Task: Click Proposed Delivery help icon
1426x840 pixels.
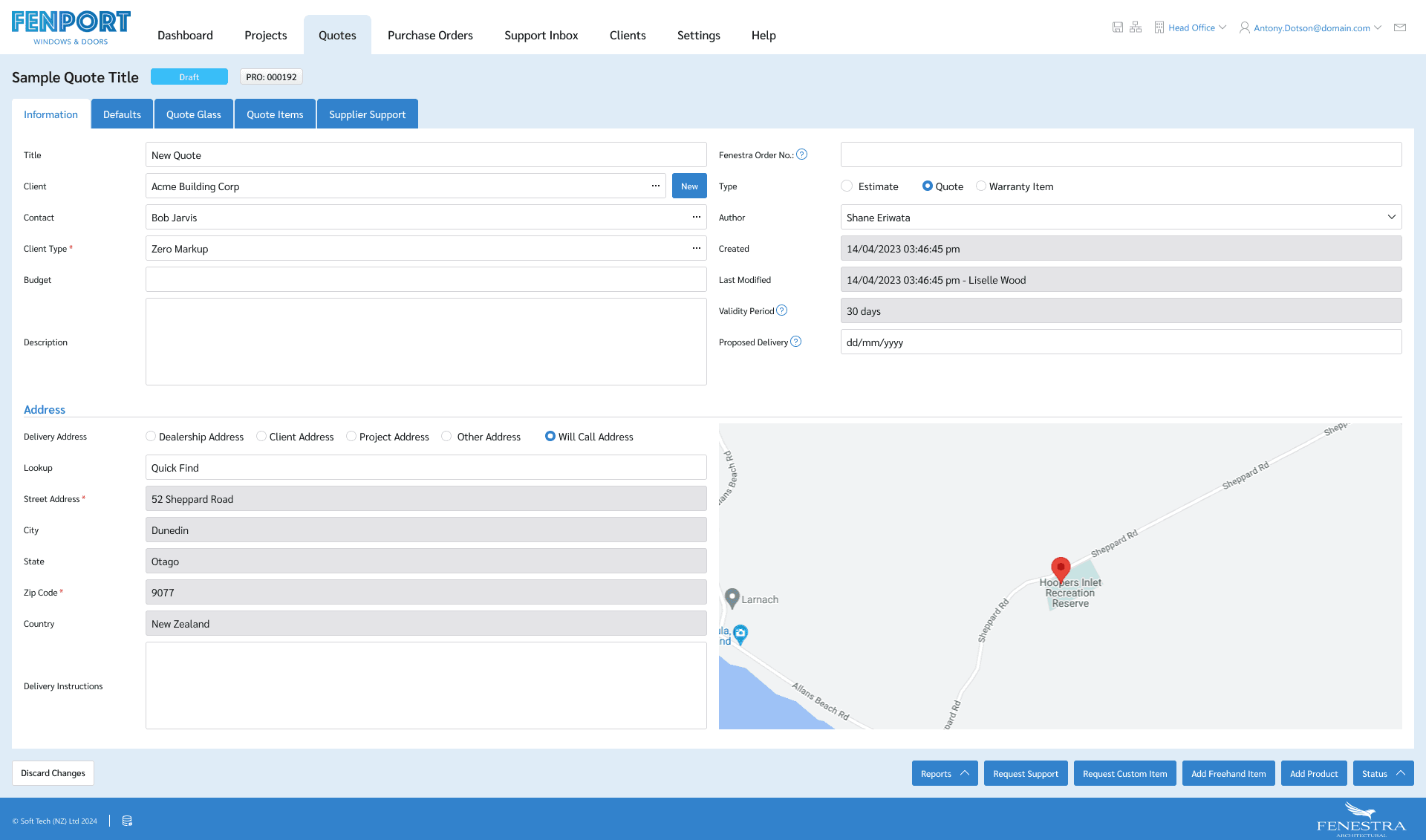Action: 796,342
